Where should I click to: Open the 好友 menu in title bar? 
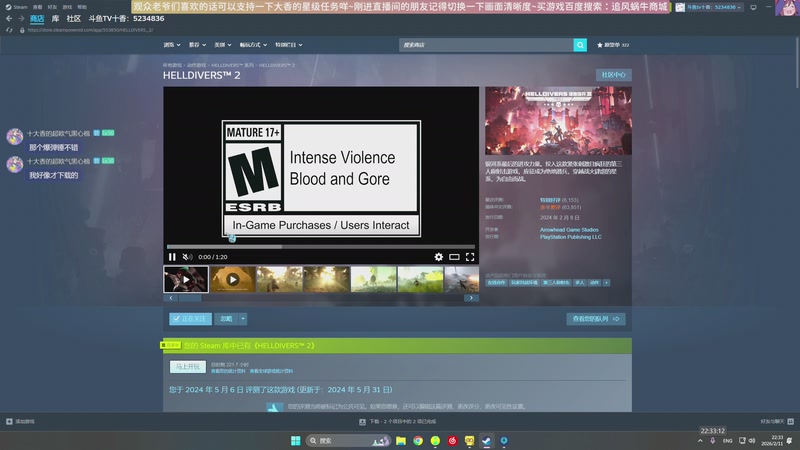click(x=52, y=7)
